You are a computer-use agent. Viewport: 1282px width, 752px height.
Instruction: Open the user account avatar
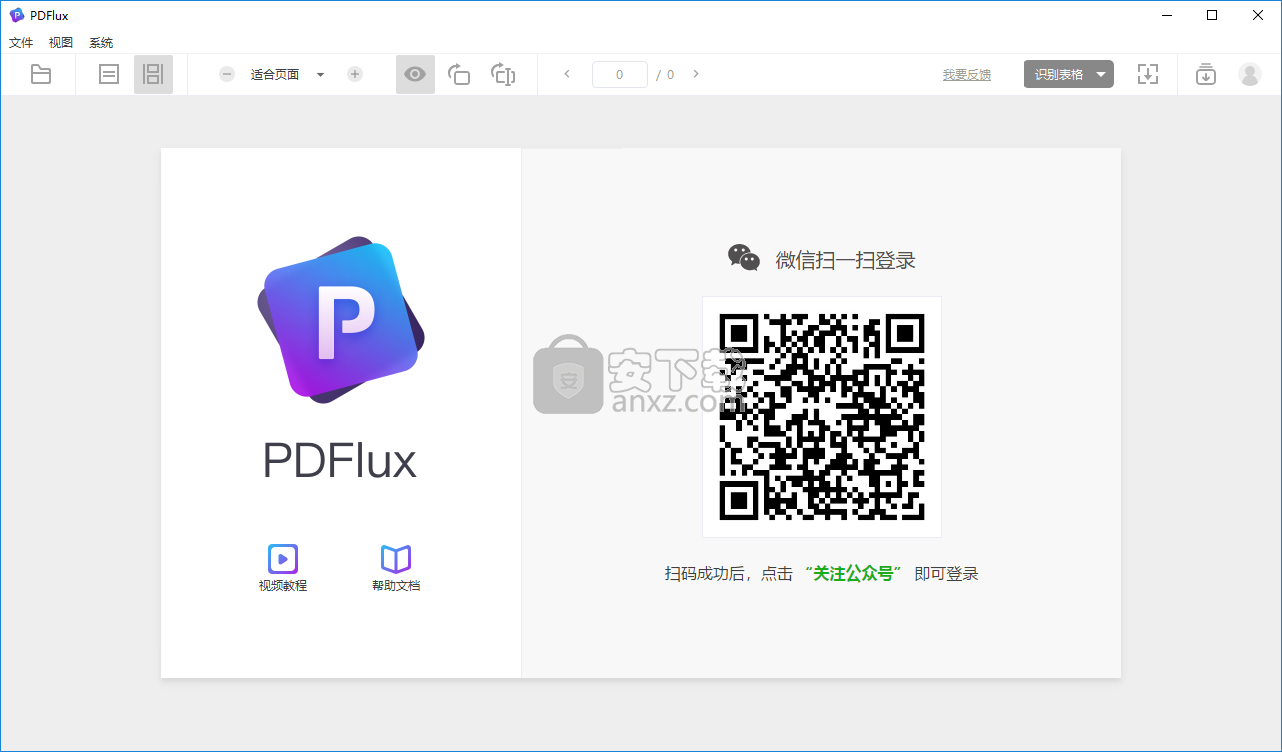point(1250,74)
